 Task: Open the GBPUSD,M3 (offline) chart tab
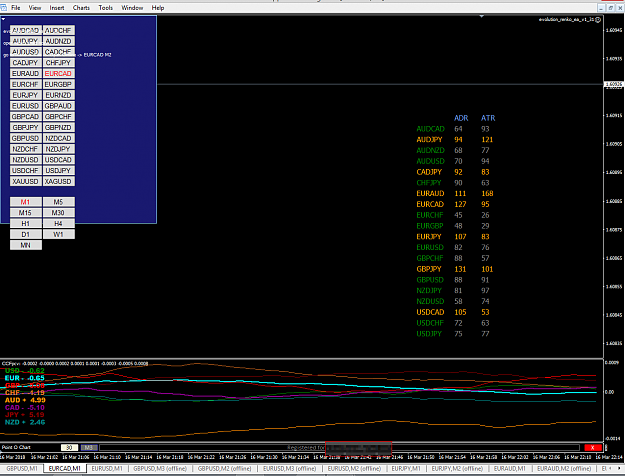pos(160,469)
